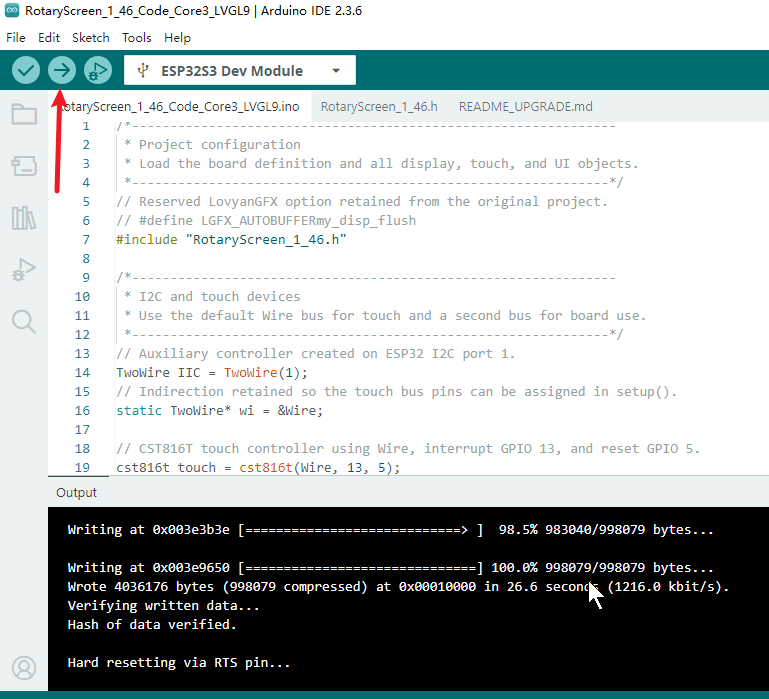Open the File menu
This screenshot has width=769, height=699.
click(16, 38)
